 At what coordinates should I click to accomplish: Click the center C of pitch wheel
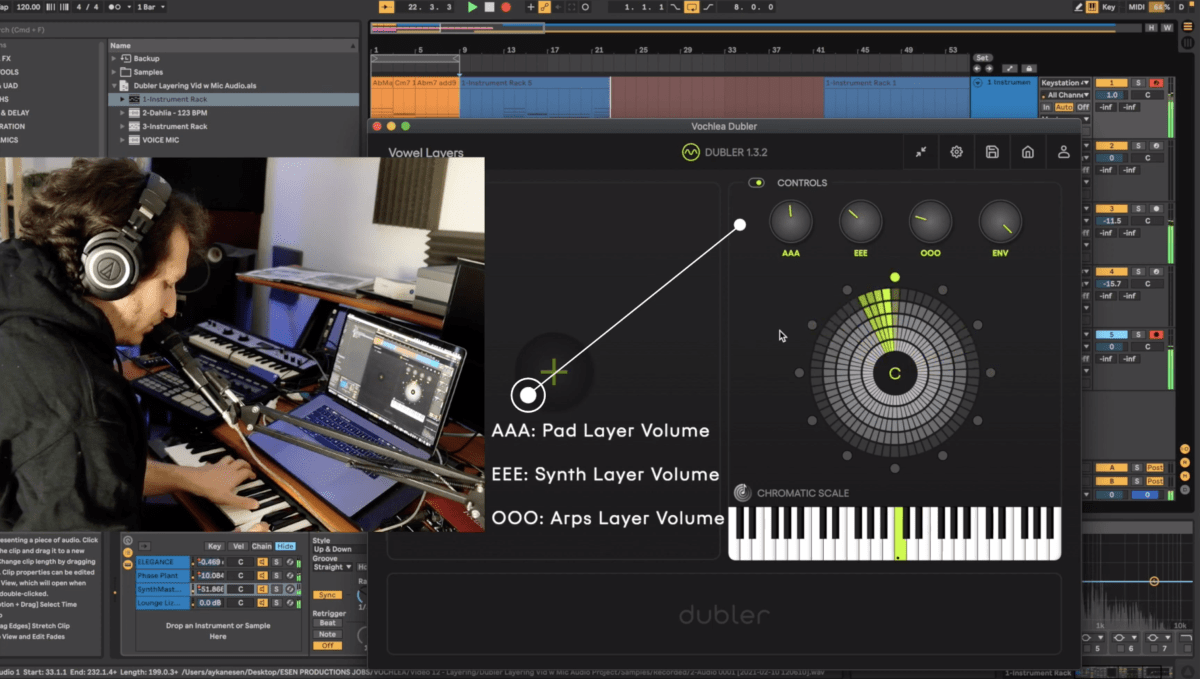[895, 374]
